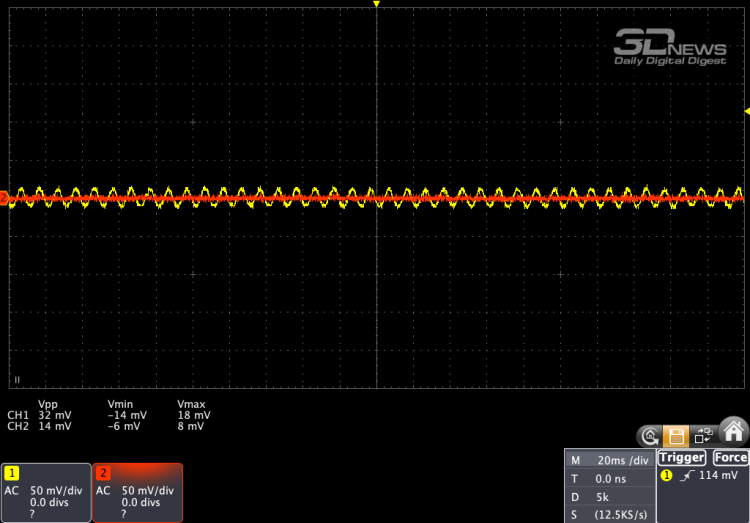Viewport: 750px width, 523px height.
Task: Click the yellow trigger level arrow on right edge
Action: click(746, 110)
